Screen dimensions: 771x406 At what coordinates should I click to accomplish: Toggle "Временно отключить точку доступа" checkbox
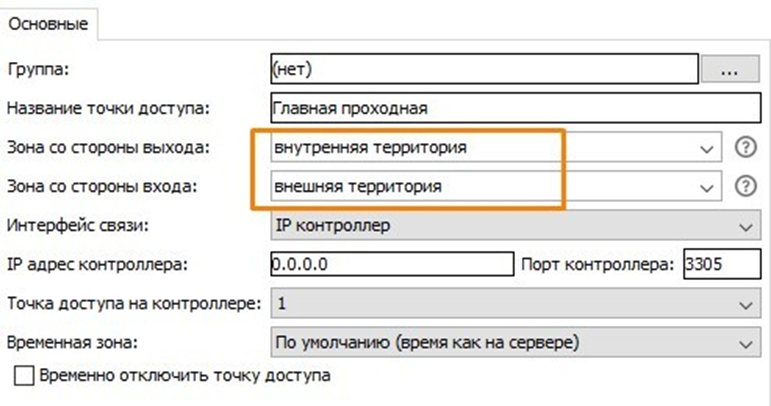(24, 377)
